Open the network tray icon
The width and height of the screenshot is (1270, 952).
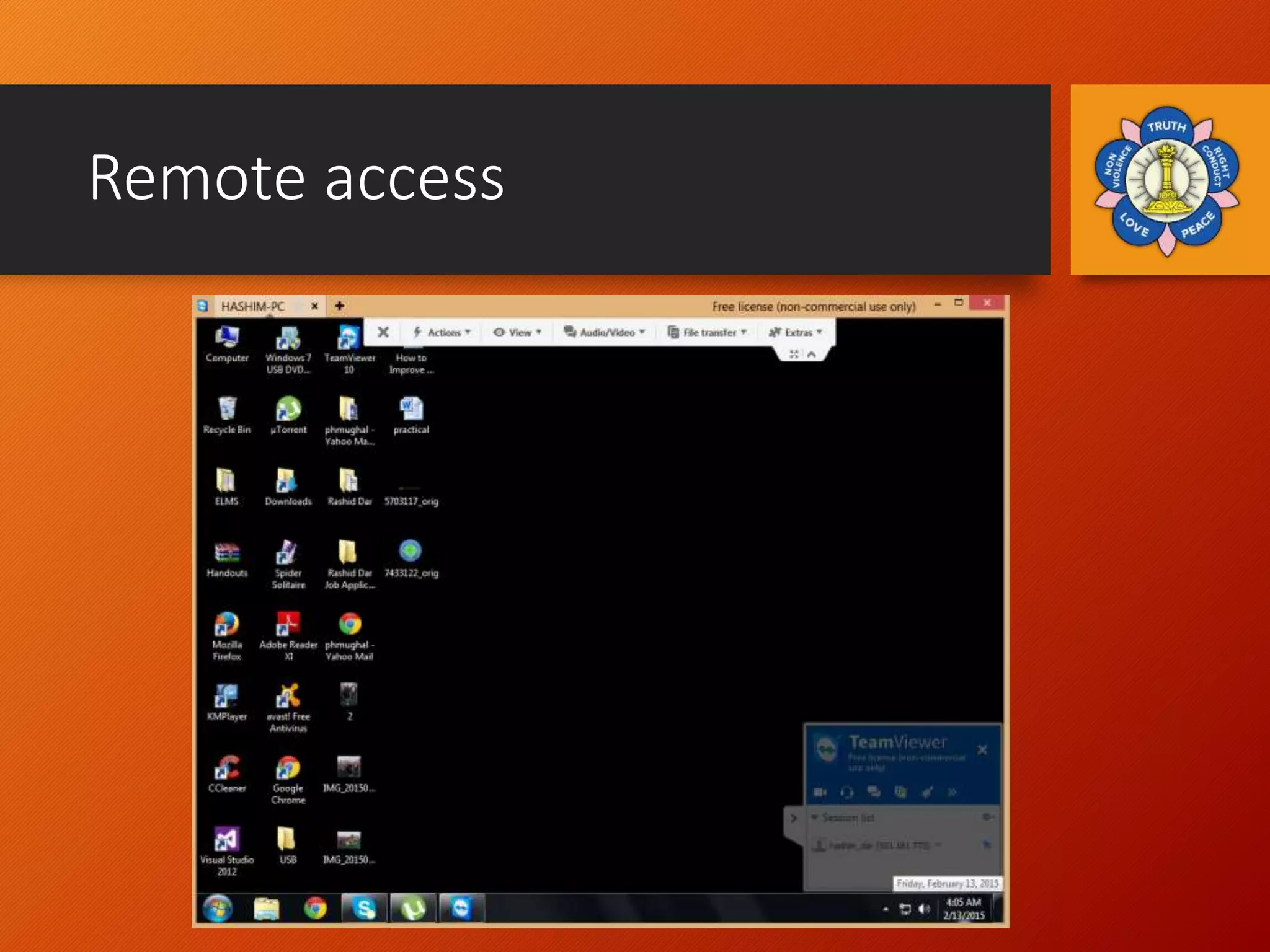(x=905, y=909)
